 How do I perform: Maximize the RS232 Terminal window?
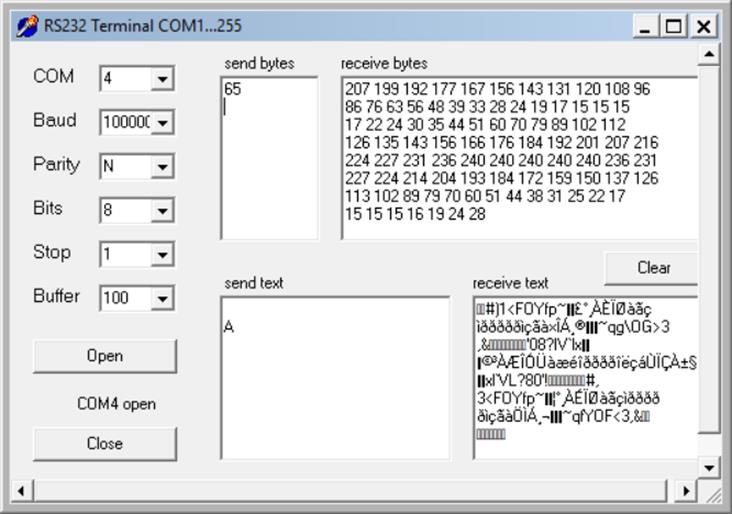[674, 27]
